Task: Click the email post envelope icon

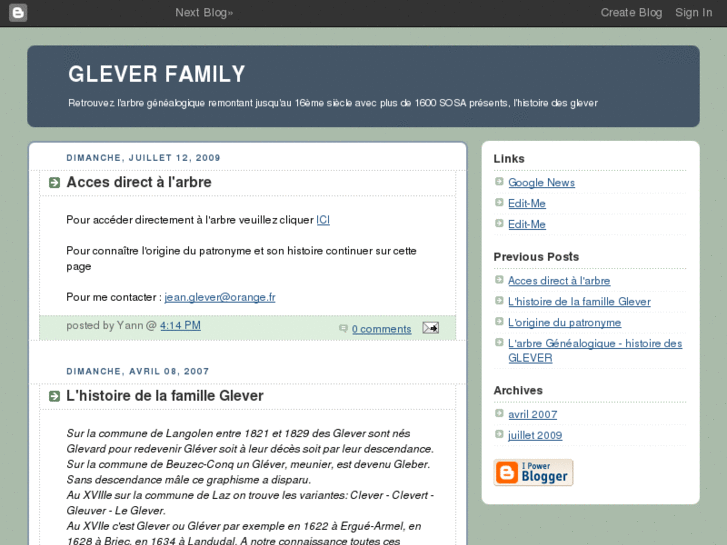Action: point(430,328)
